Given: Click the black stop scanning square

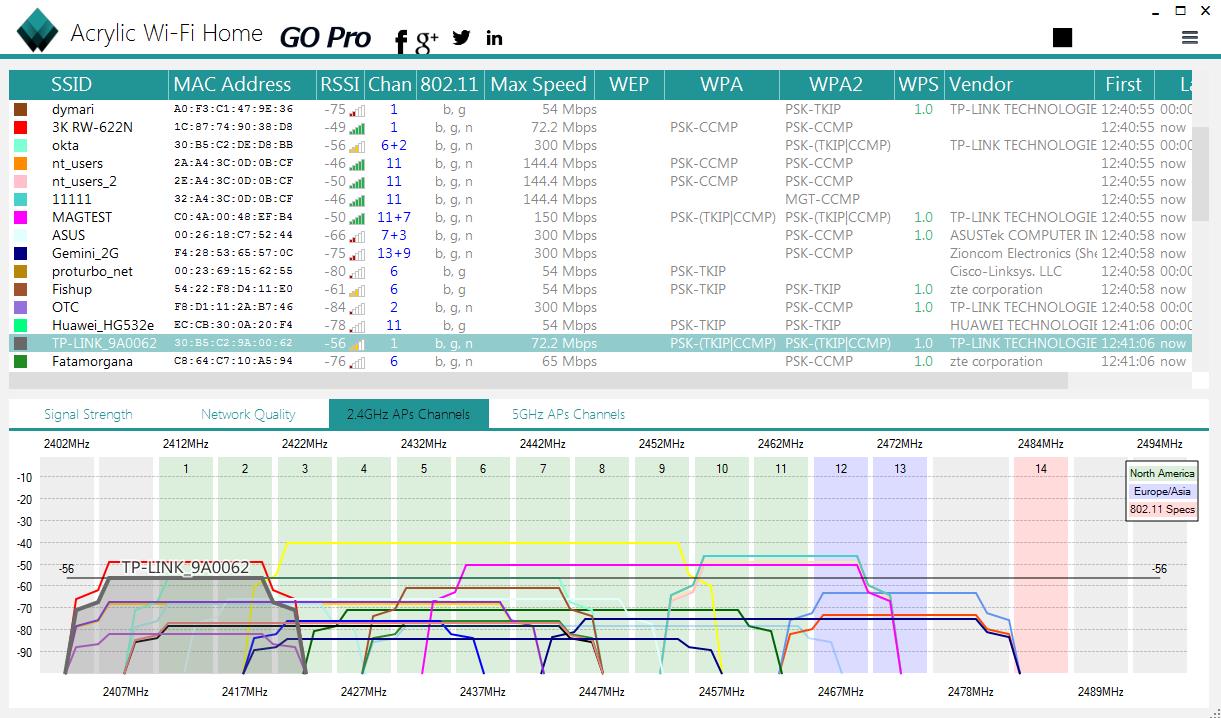Looking at the screenshot, I should [x=1062, y=38].
